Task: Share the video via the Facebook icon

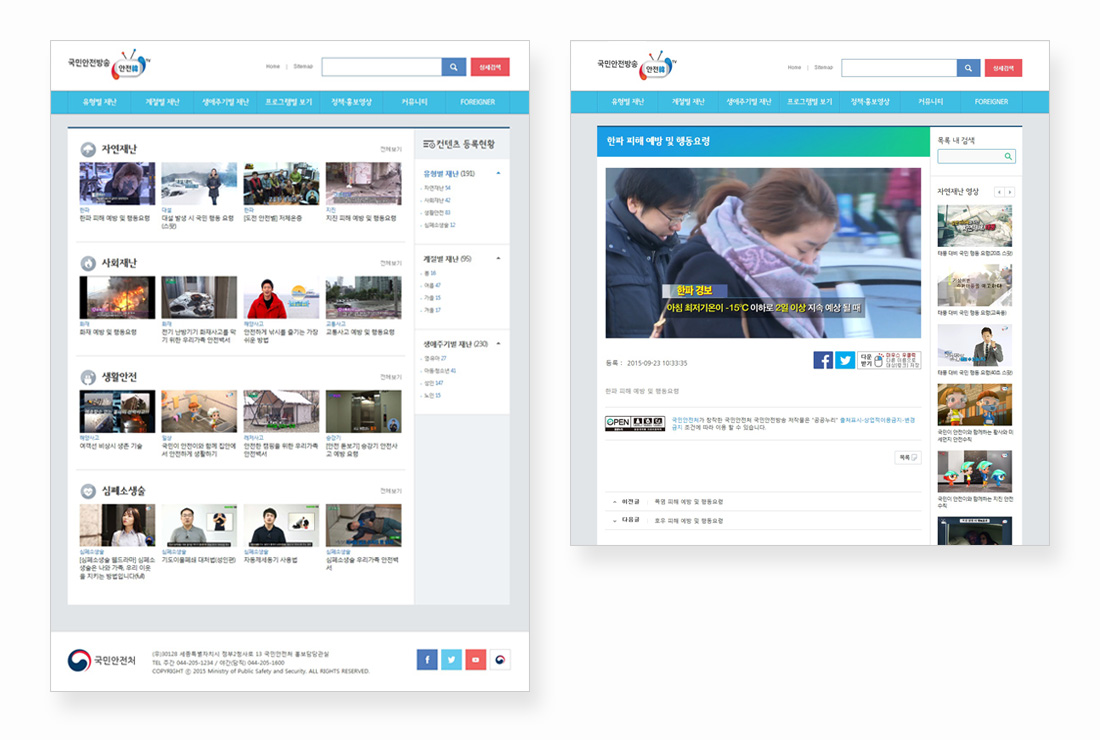Action: tap(823, 361)
